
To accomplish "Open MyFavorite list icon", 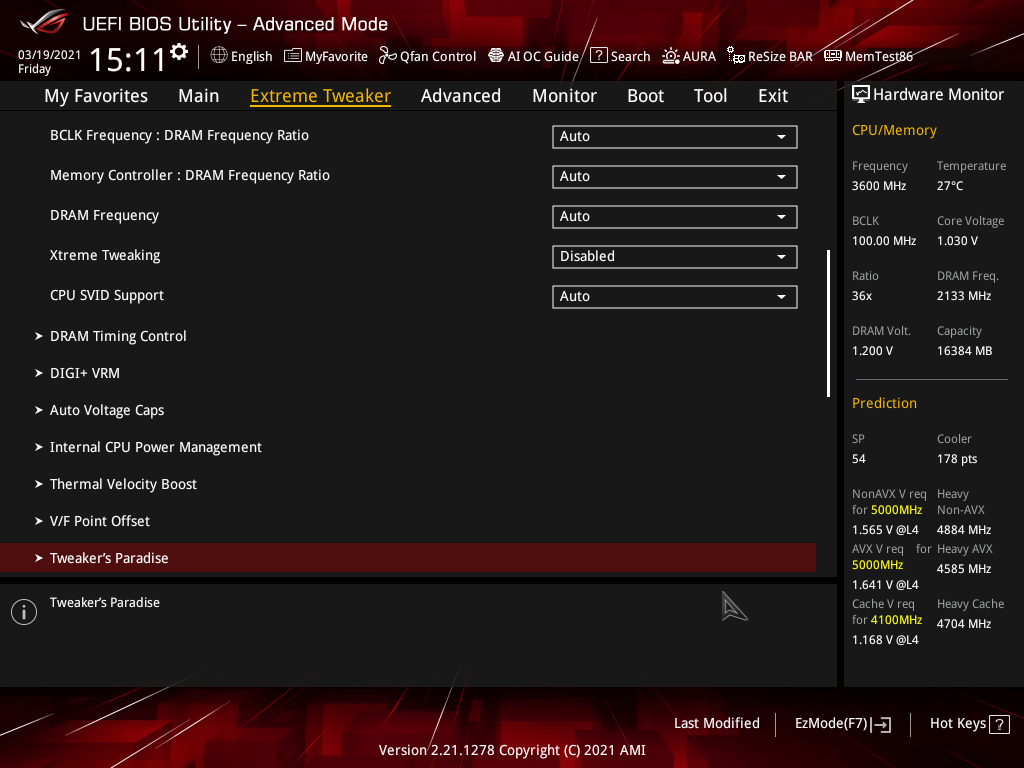I will tap(293, 56).
